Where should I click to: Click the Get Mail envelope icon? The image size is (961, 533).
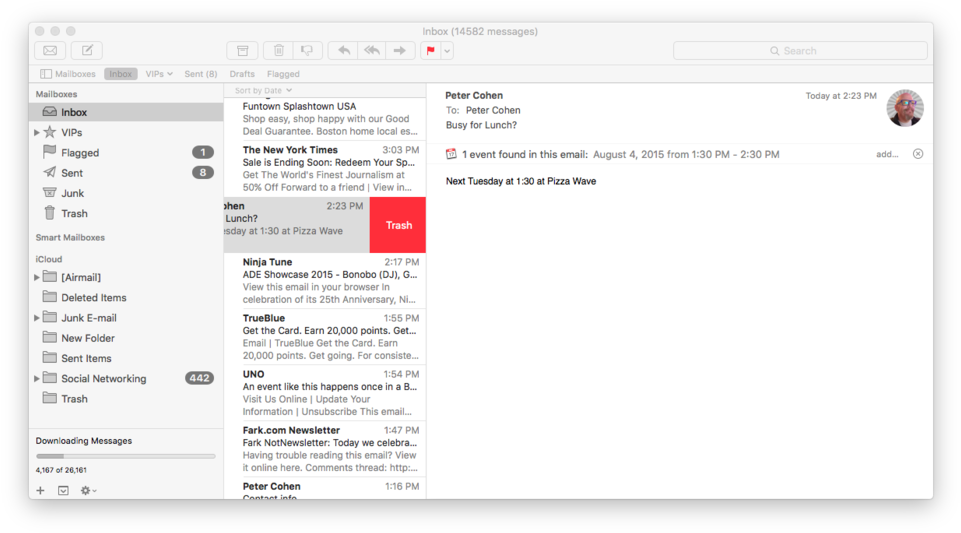tap(50, 51)
